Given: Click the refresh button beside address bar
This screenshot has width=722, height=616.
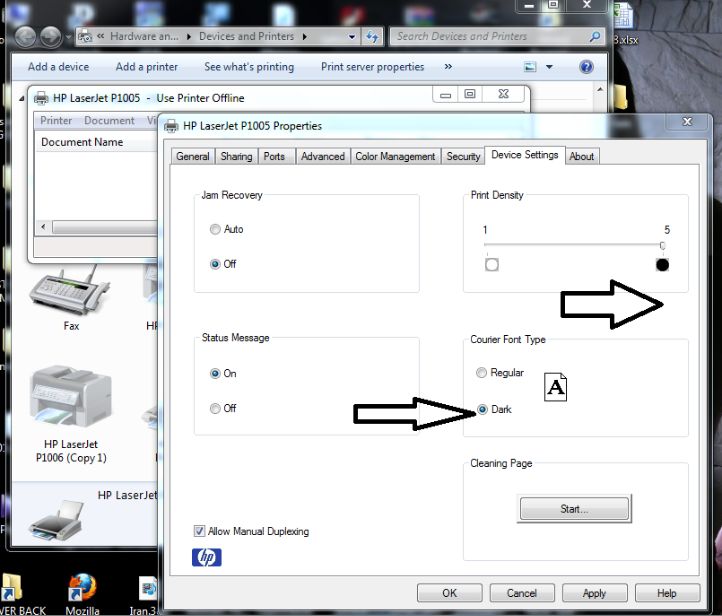Looking at the screenshot, I should click(373, 36).
